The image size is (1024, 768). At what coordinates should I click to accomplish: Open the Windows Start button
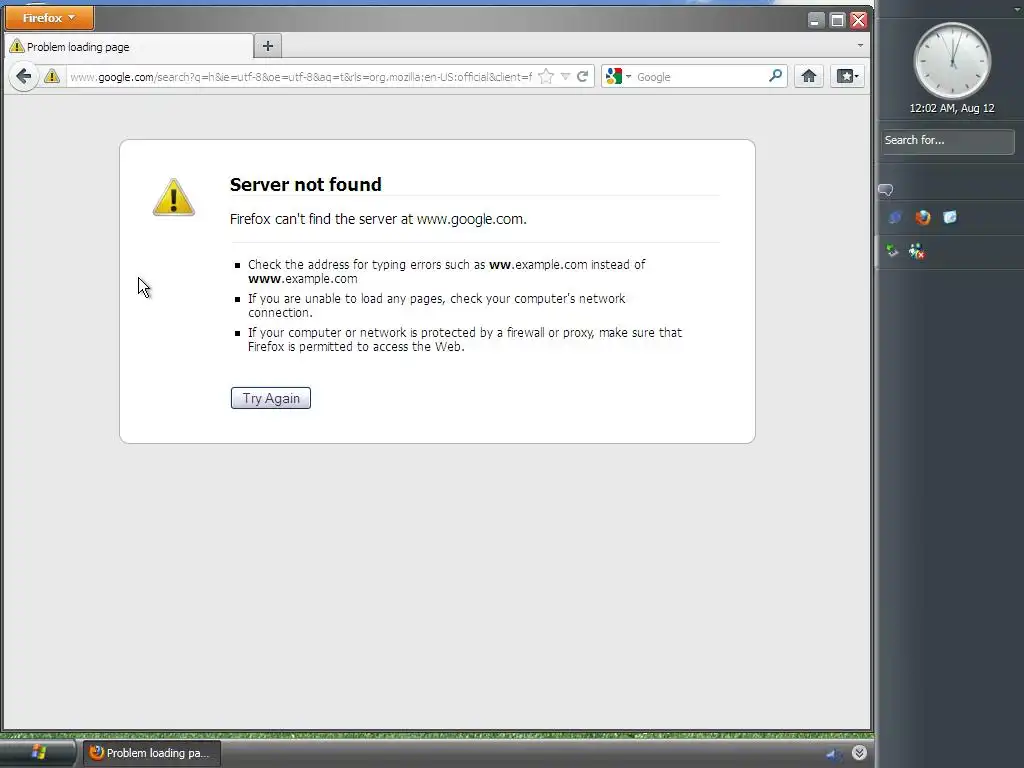(38, 753)
